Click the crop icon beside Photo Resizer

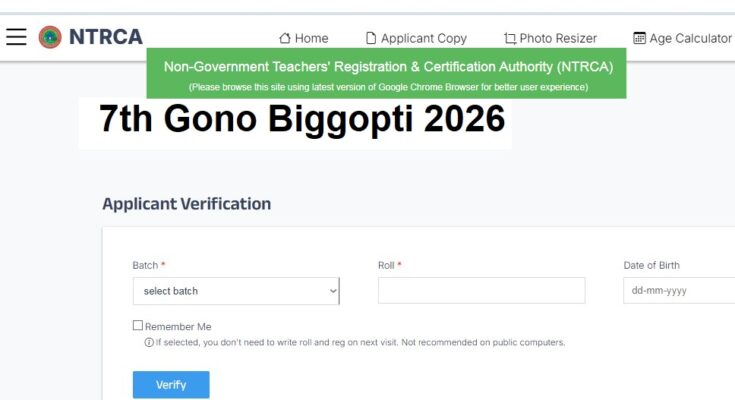pyautogui.click(x=510, y=38)
